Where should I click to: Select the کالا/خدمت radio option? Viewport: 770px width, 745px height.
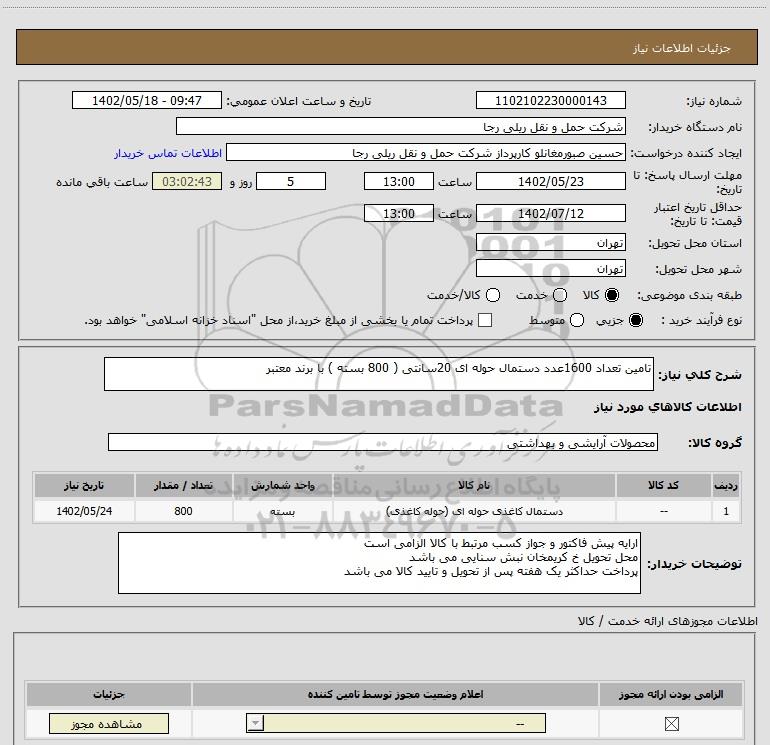[493, 295]
